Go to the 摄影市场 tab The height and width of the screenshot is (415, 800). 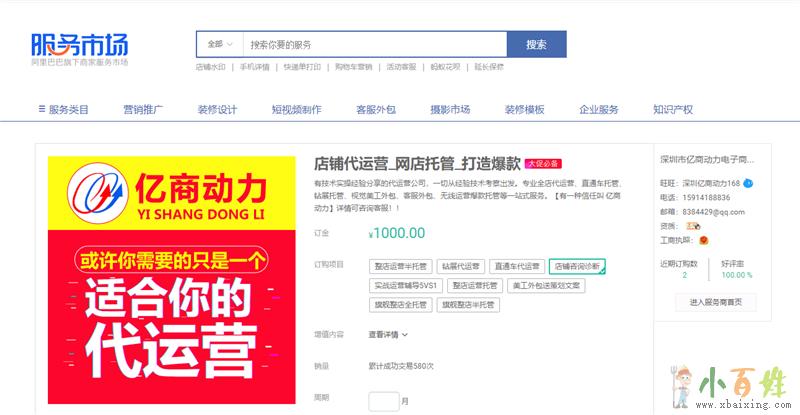pos(450,110)
